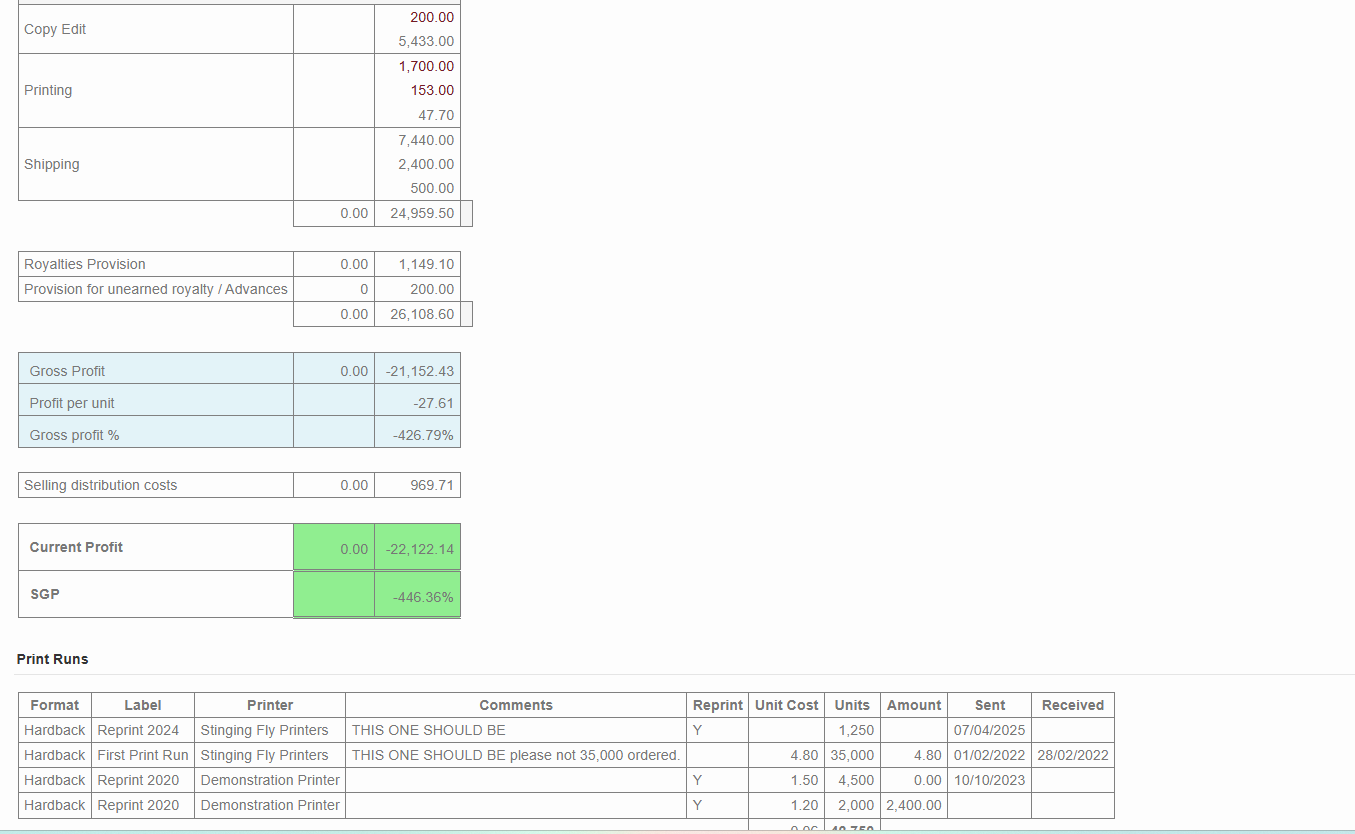Select the green Current Profit total cell

point(417,547)
